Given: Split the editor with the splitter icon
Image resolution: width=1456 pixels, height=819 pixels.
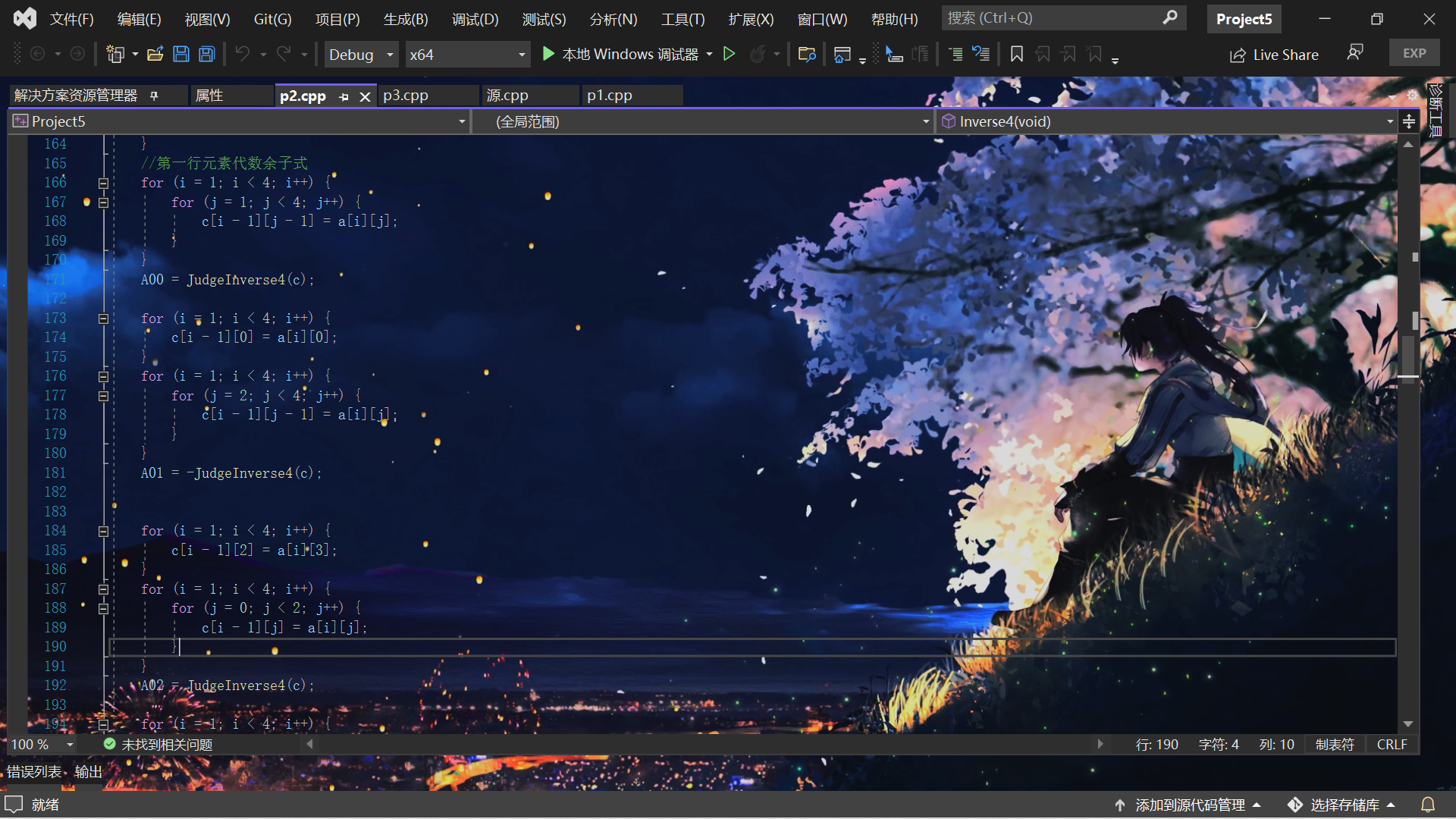Looking at the screenshot, I should pyautogui.click(x=1409, y=121).
